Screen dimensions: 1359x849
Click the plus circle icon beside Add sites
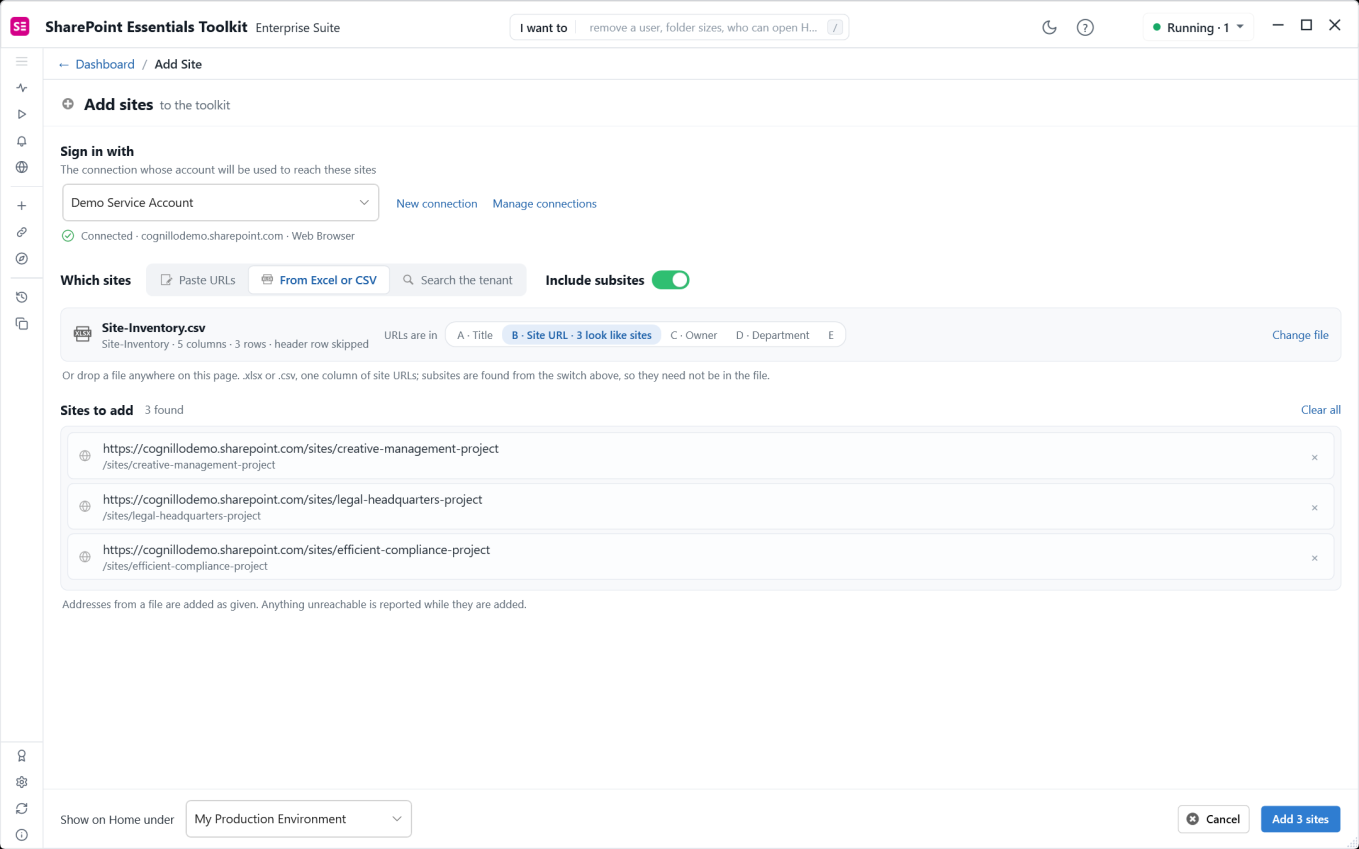(68, 104)
